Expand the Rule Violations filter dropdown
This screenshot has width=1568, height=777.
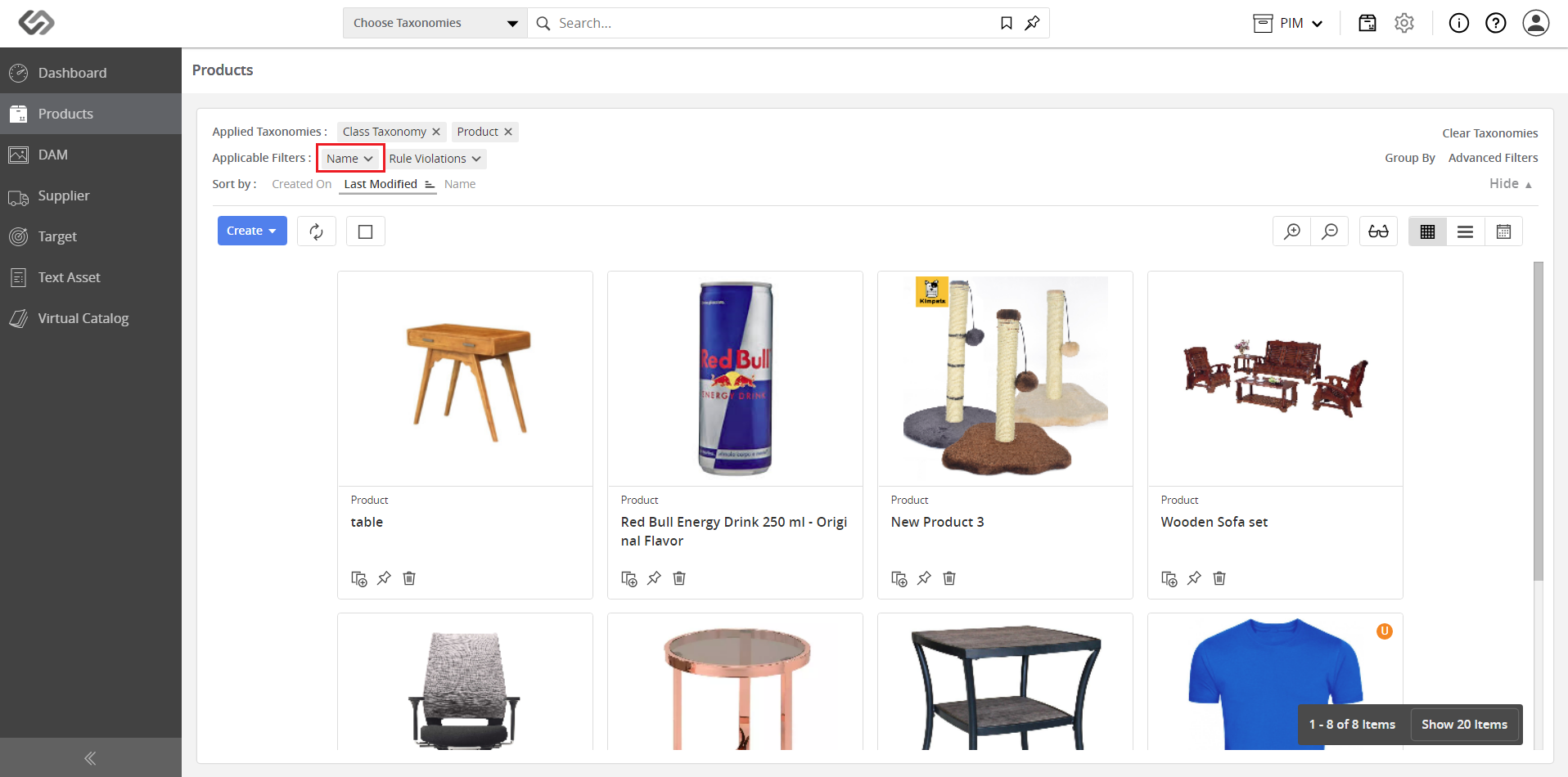pos(435,159)
